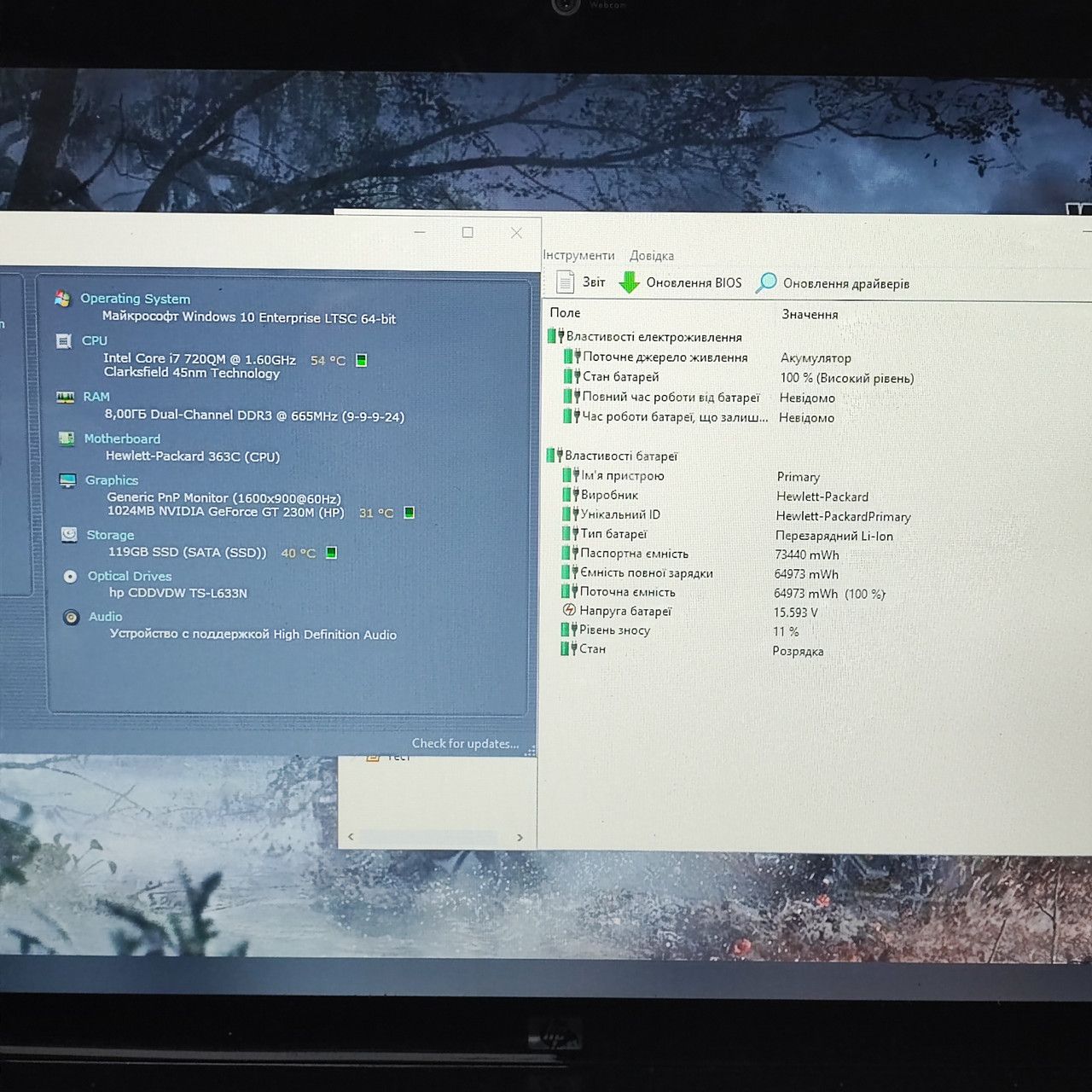
Task: Click the orange icon beside Напруга батареї
Action: (x=570, y=610)
